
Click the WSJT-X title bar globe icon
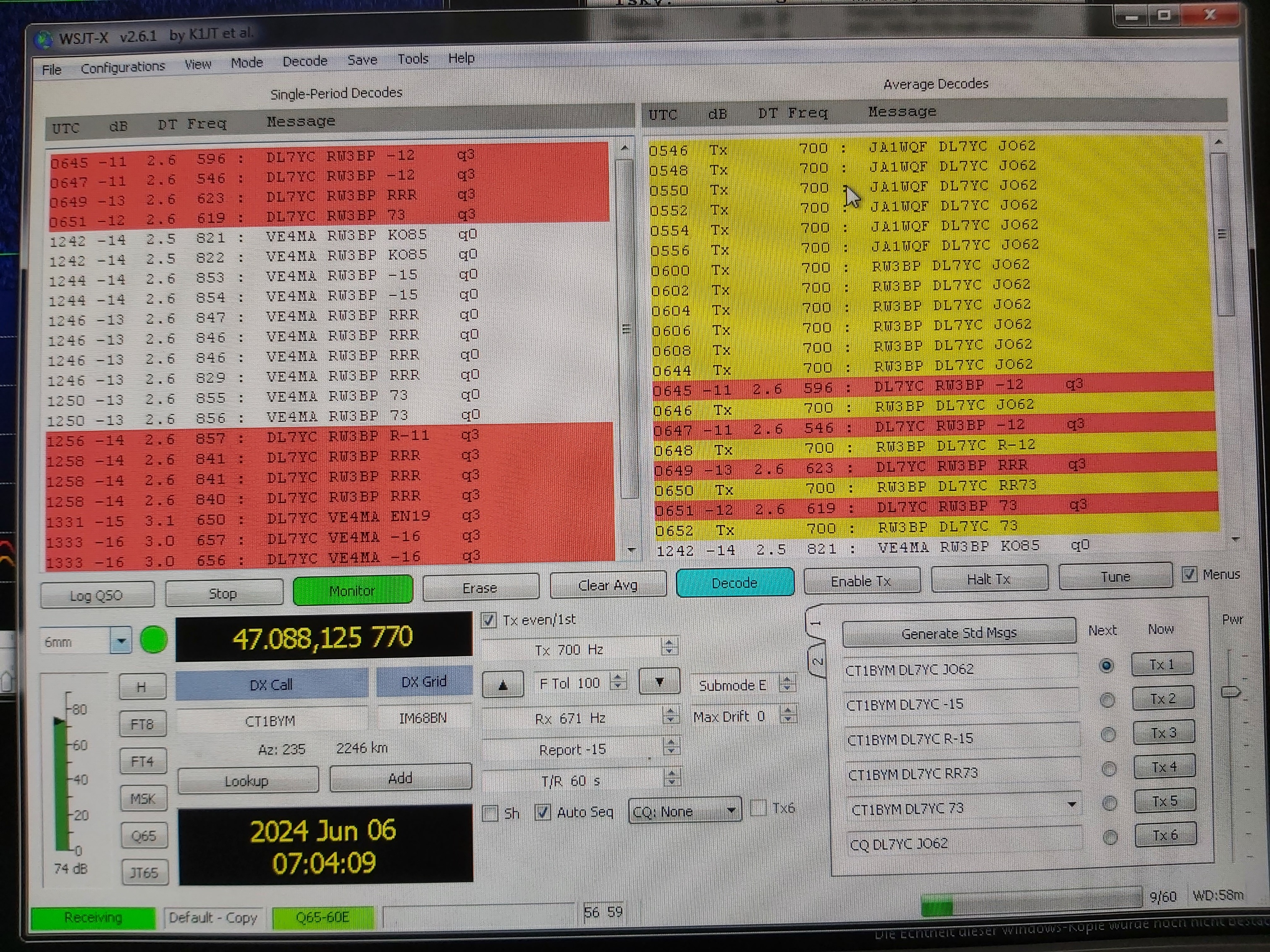tap(44, 39)
